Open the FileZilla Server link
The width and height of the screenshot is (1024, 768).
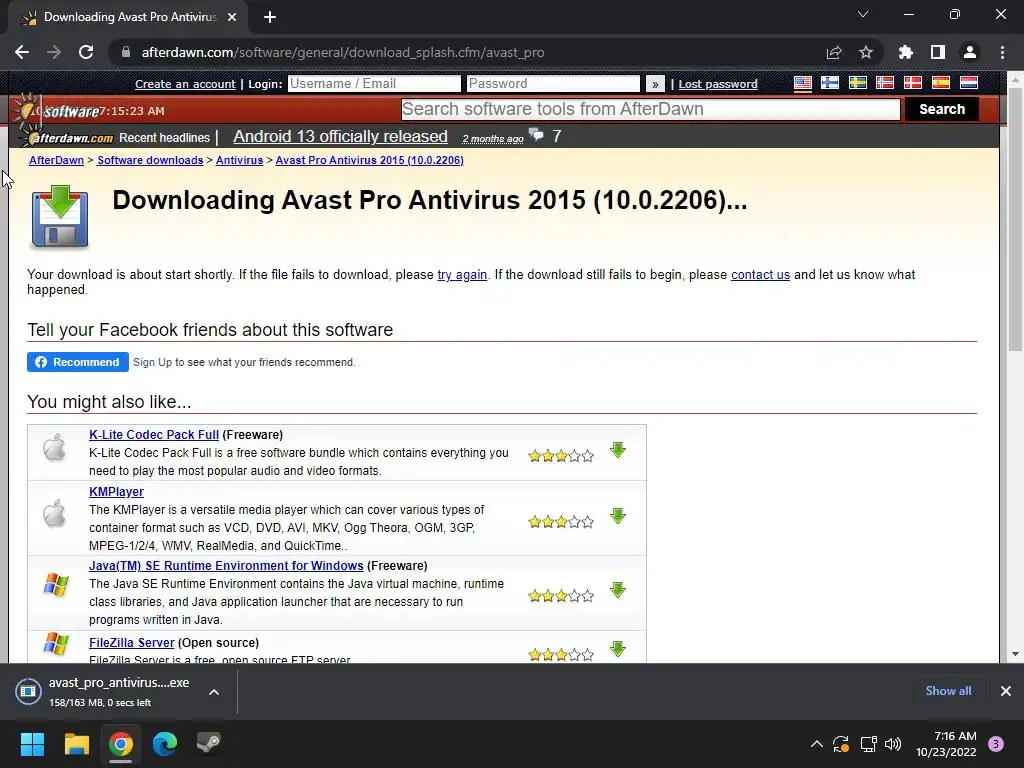(132, 643)
